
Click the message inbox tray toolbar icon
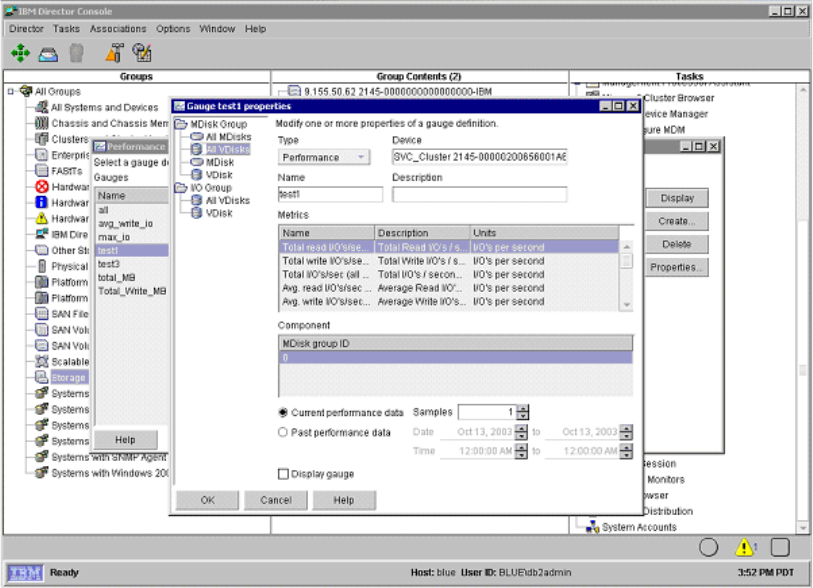click(x=48, y=52)
